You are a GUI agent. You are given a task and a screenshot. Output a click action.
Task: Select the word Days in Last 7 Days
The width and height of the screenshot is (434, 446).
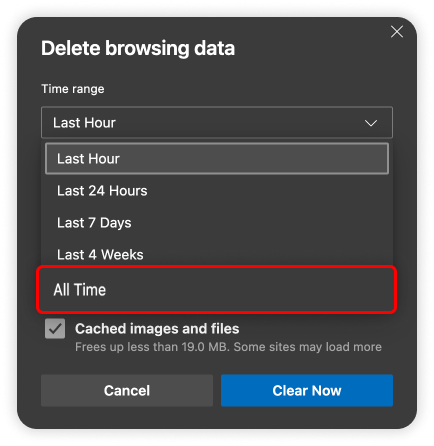click(x=115, y=223)
